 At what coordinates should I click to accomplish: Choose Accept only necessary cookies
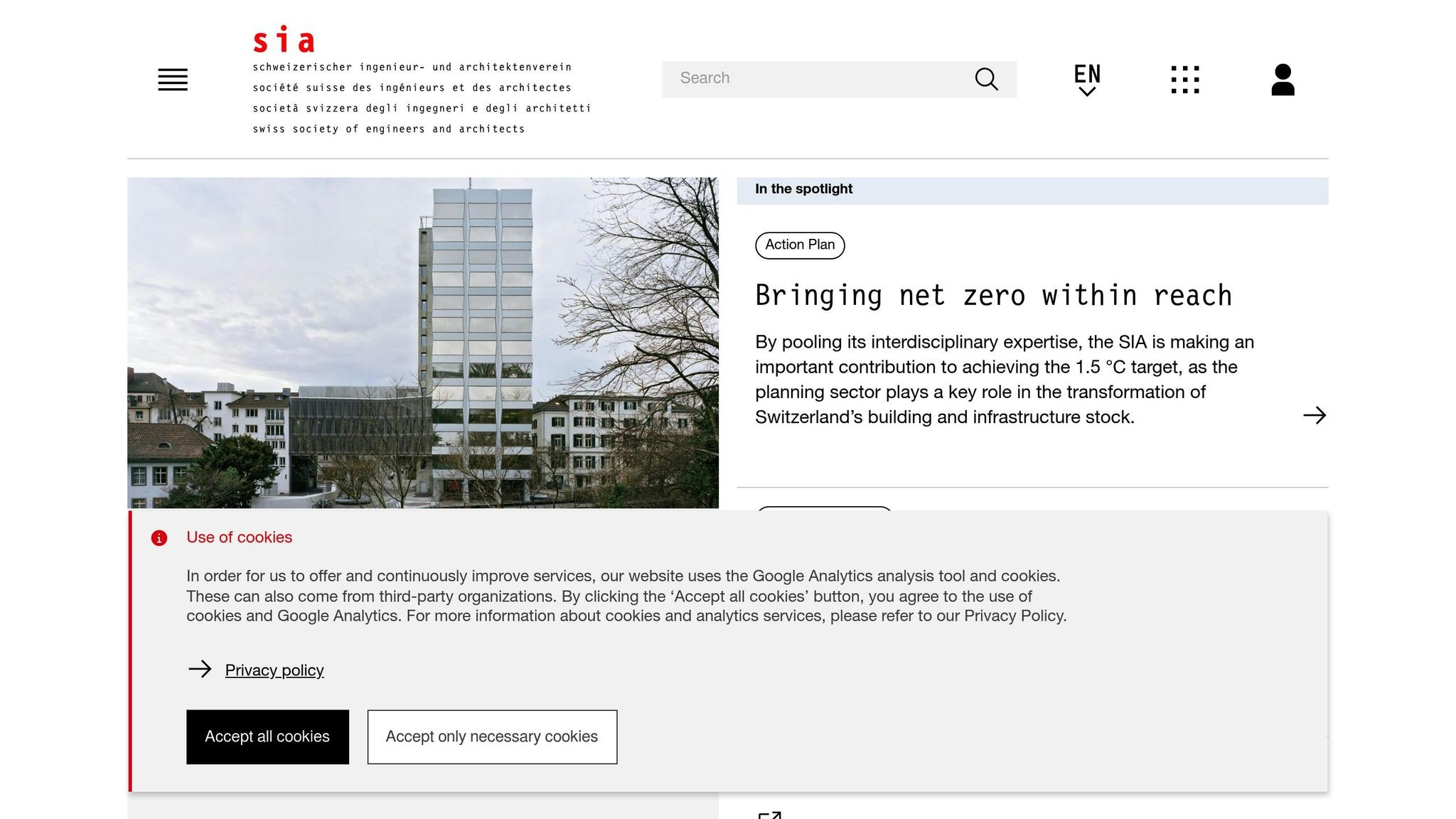point(492,737)
